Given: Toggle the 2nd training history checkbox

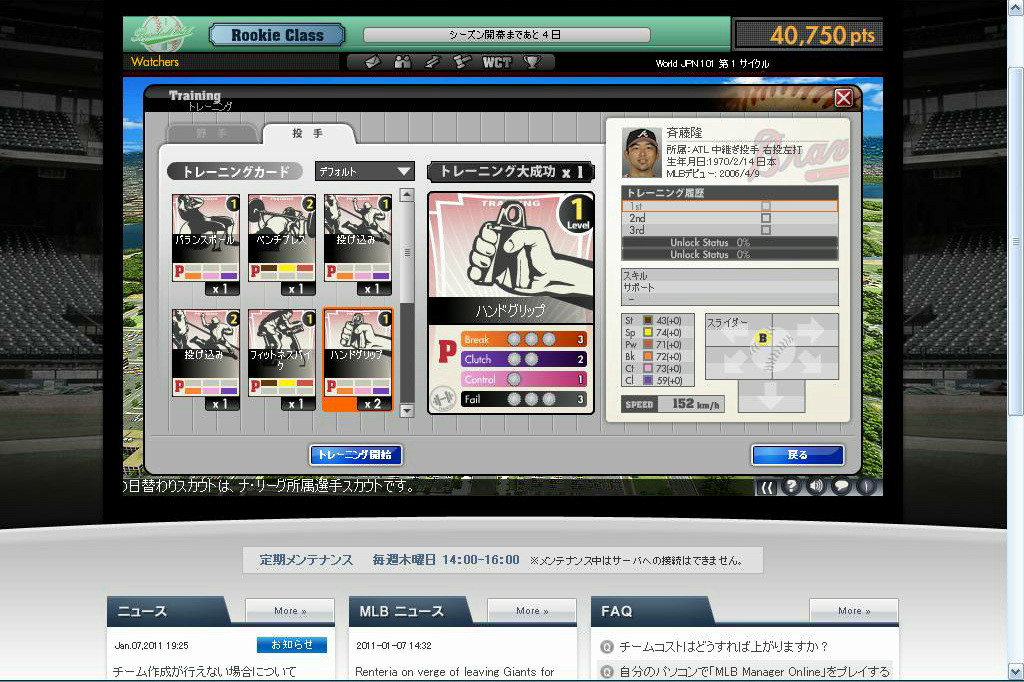Looking at the screenshot, I should 766,217.
